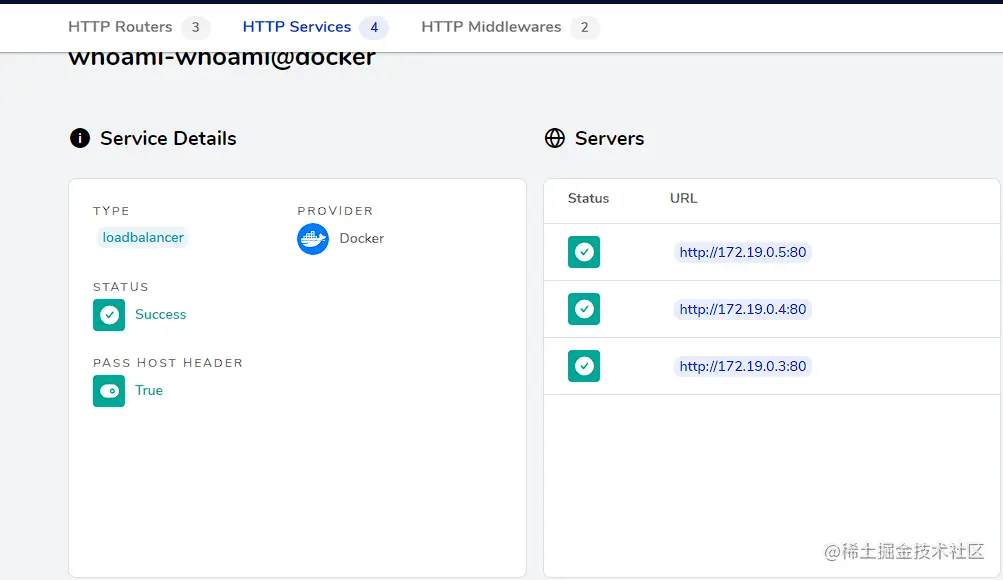Switch to the HTTP Routers tab
This screenshot has width=1003, height=580.
pyautogui.click(x=118, y=27)
